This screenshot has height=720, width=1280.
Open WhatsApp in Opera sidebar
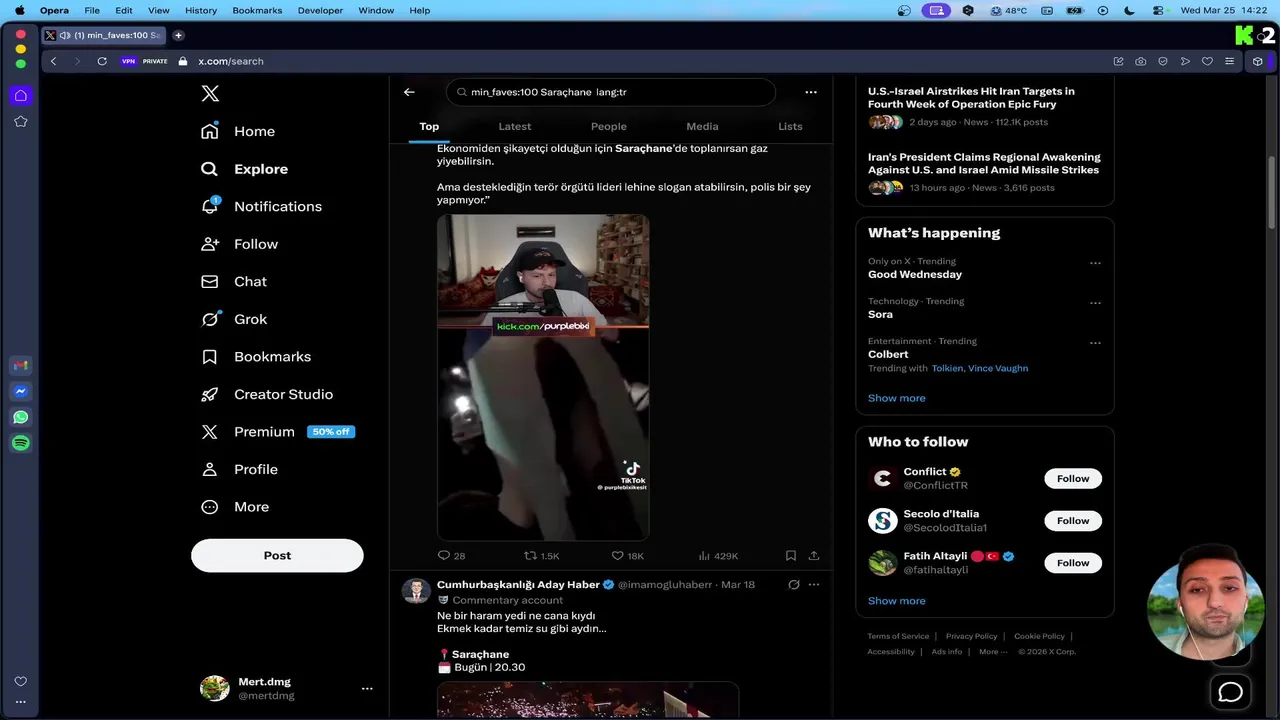coord(21,417)
